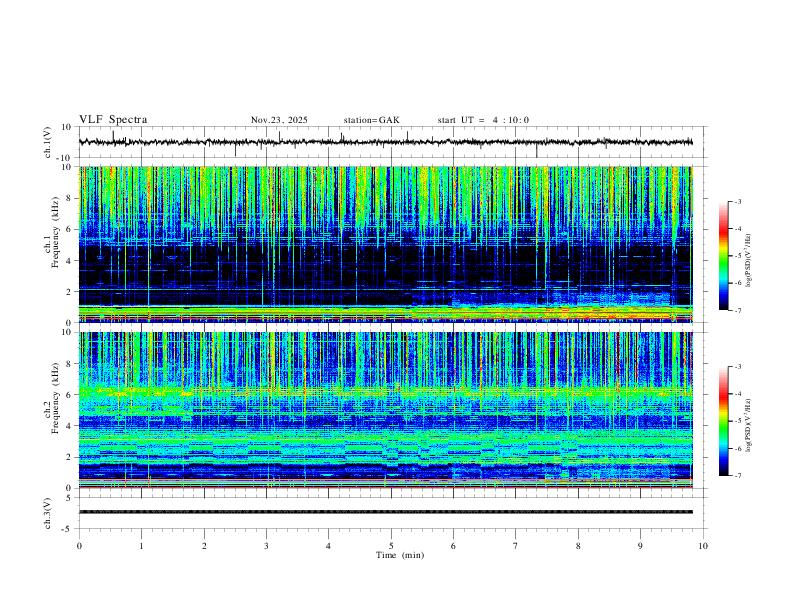
Task: Click the ch.1 voltage waveform trace
Action: (x=386, y=142)
